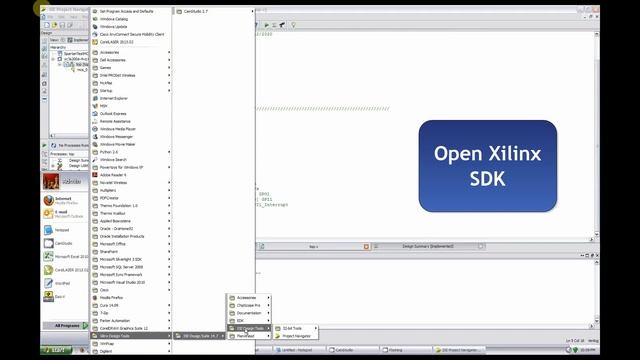Open Project Navigator from the ISE submenu
Image resolution: width=640 pixels, height=360 pixels.
[x=296, y=336]
